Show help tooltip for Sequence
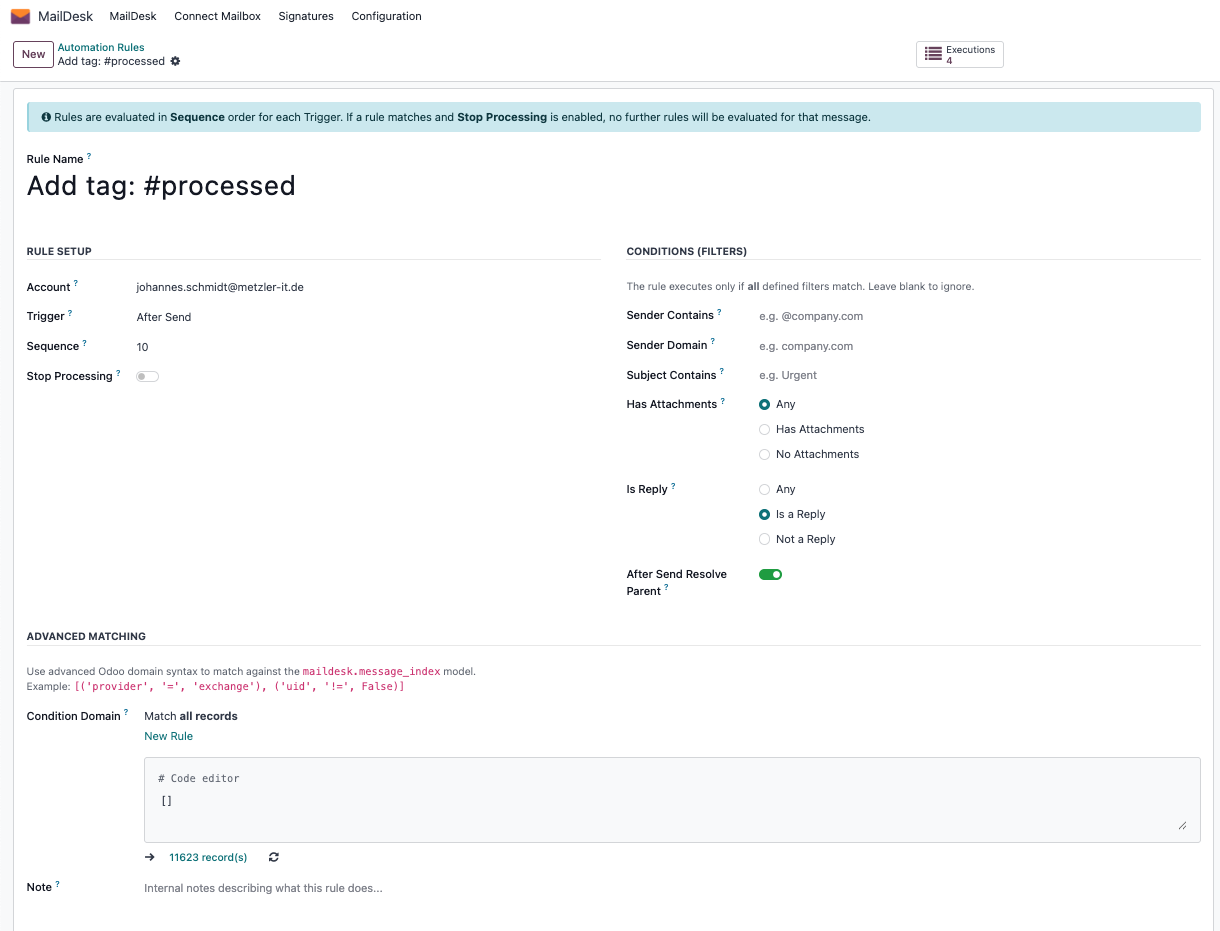Image resolution: width=1220 pixels, height=931 pixels. (85, 343)
